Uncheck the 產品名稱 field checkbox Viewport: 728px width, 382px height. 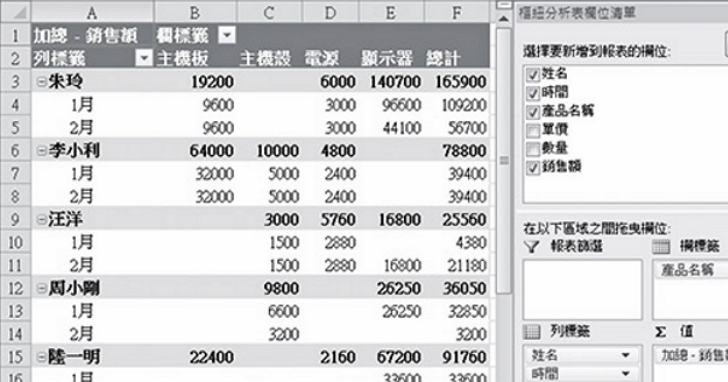pos(533,111)
